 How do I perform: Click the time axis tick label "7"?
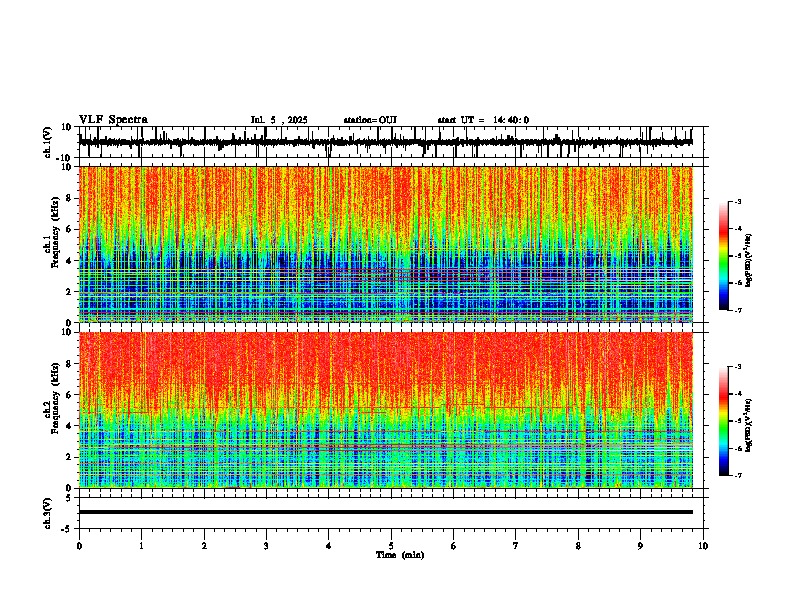point(516,546)
